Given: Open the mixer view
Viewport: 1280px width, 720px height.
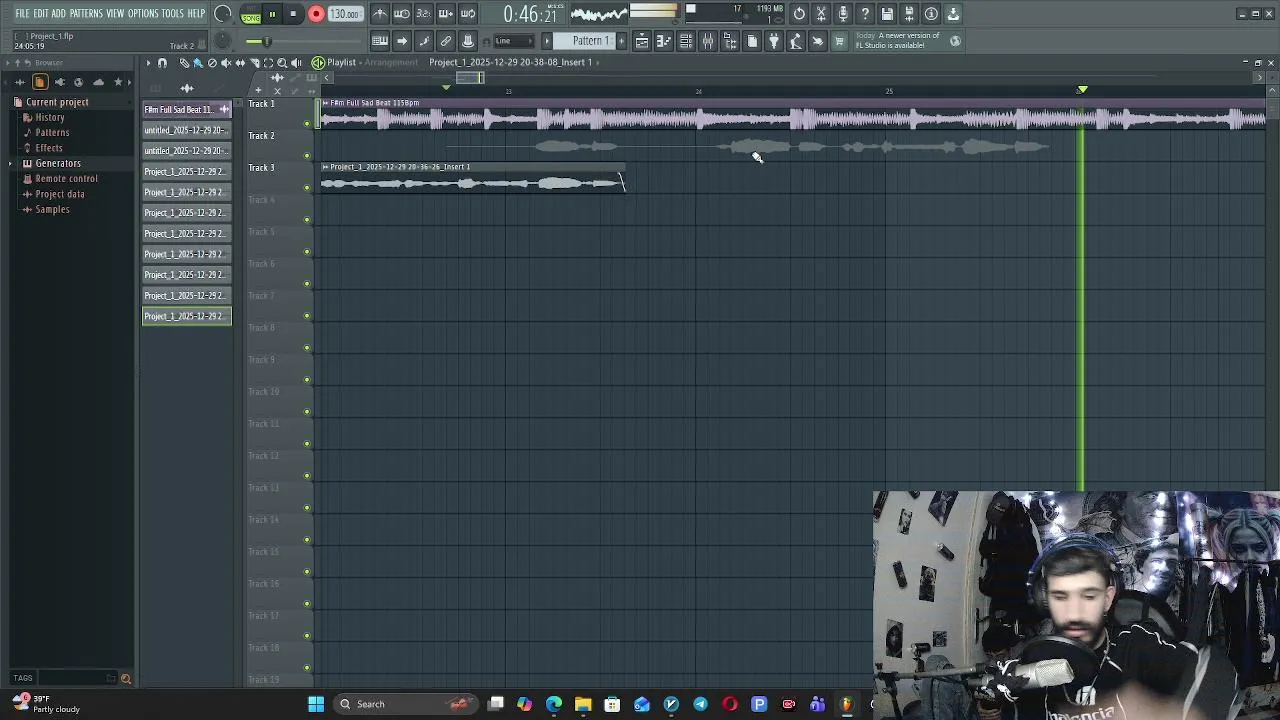Looking at the screenshot, I should point(708,41).
